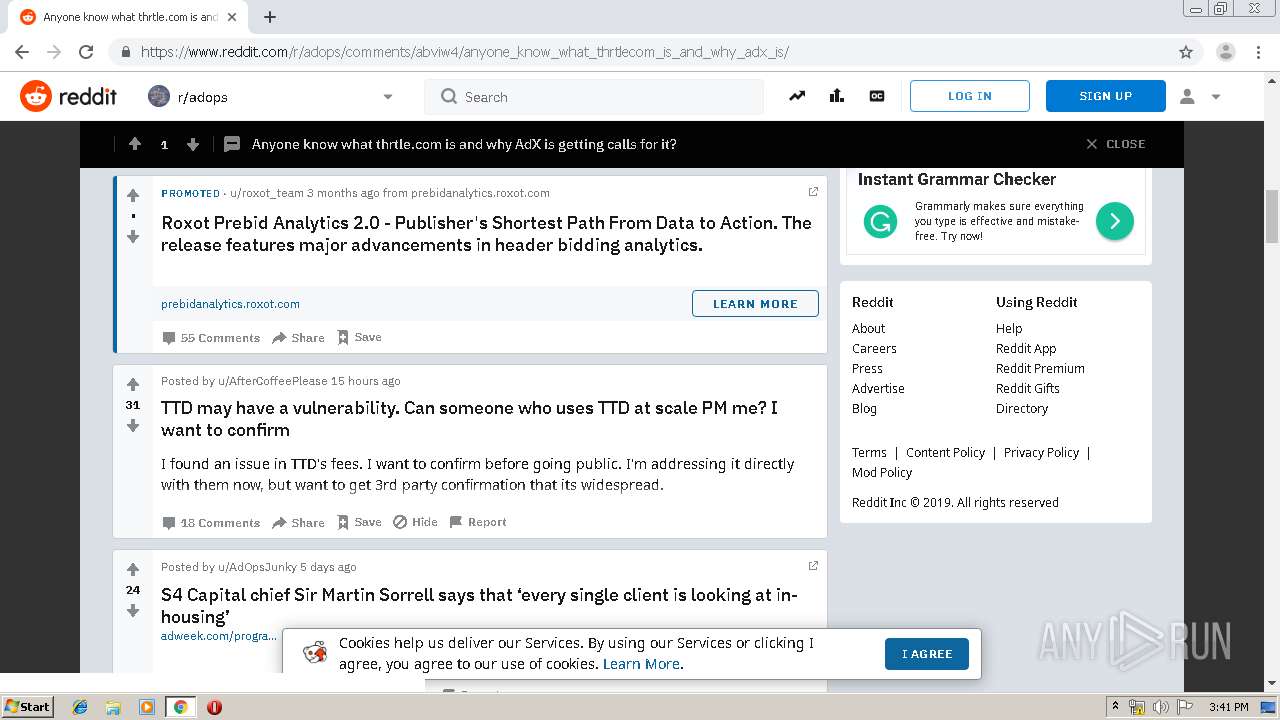Save the TTD vulnerability post

click(359, 522)
